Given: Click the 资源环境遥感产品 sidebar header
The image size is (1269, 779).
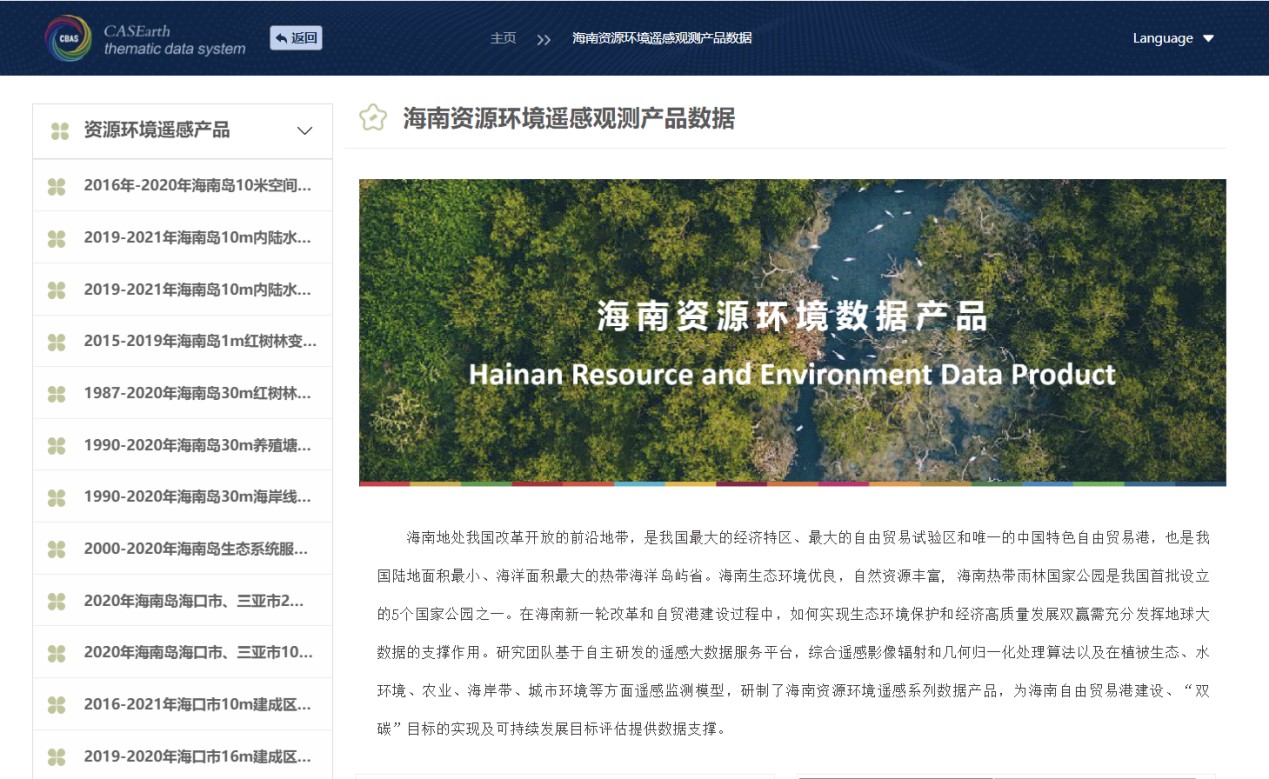Looking at the screenshot, I should [x=157, y=130].
